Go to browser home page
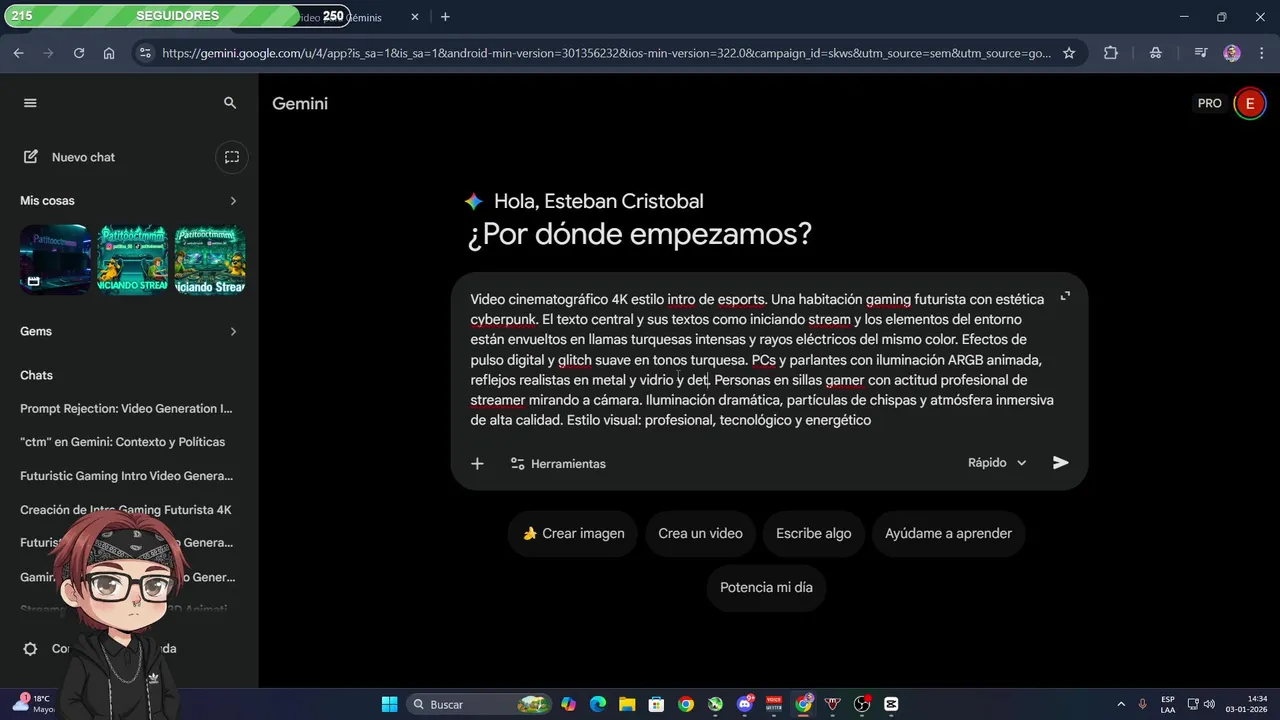 click(x=109, y=53)
